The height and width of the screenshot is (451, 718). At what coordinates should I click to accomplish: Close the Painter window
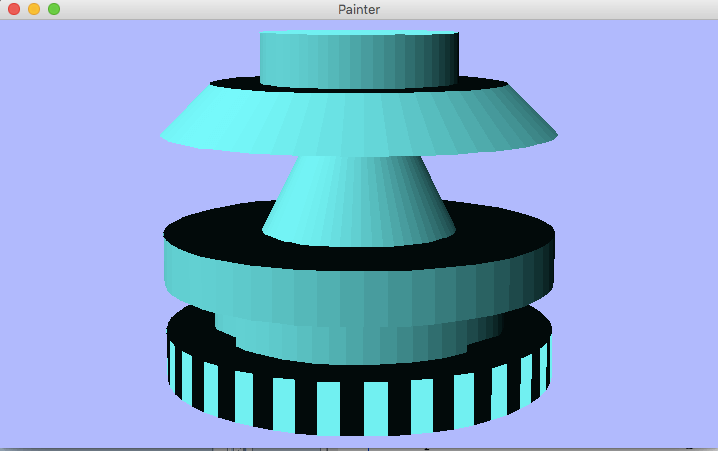click(x=14, y=9)
